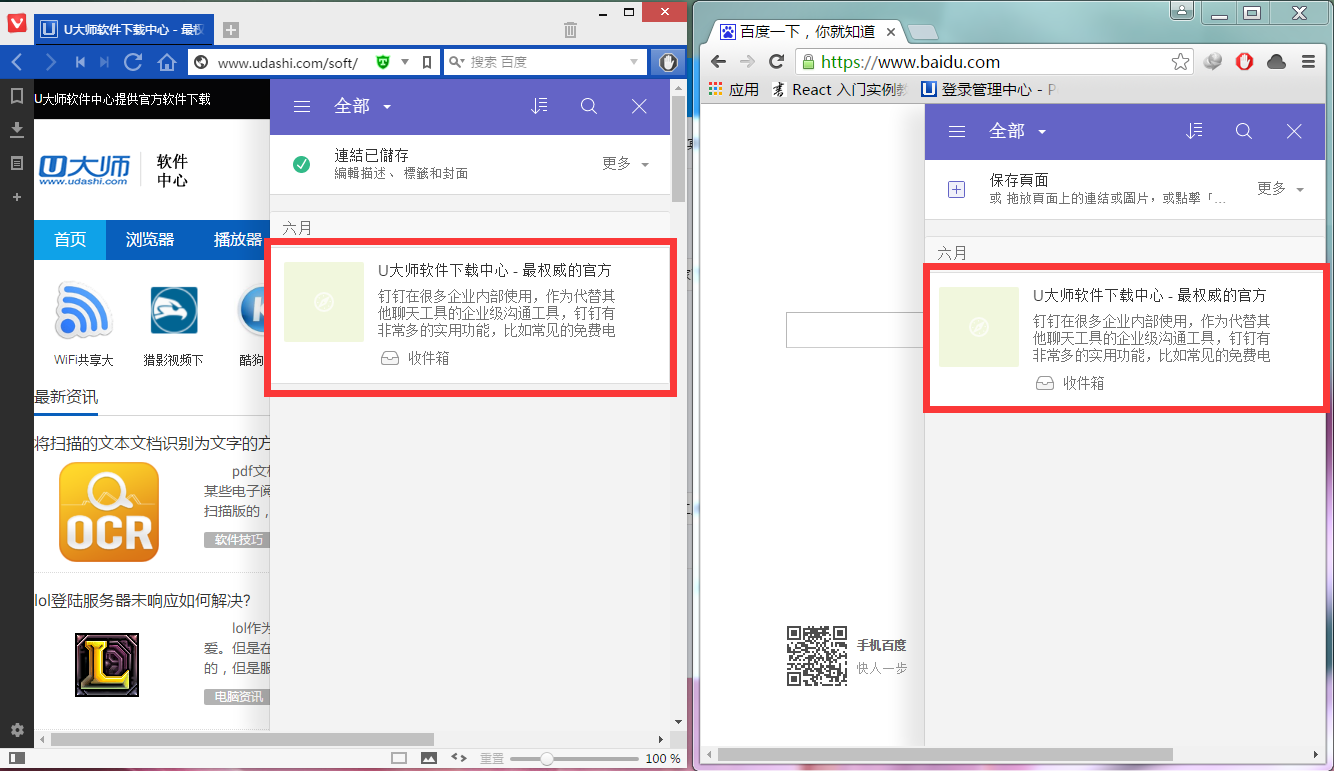This screenshot has height=771, width=1334.
Task: Add web panel in Vivaldi sidebar
Action: pos(16,197)
